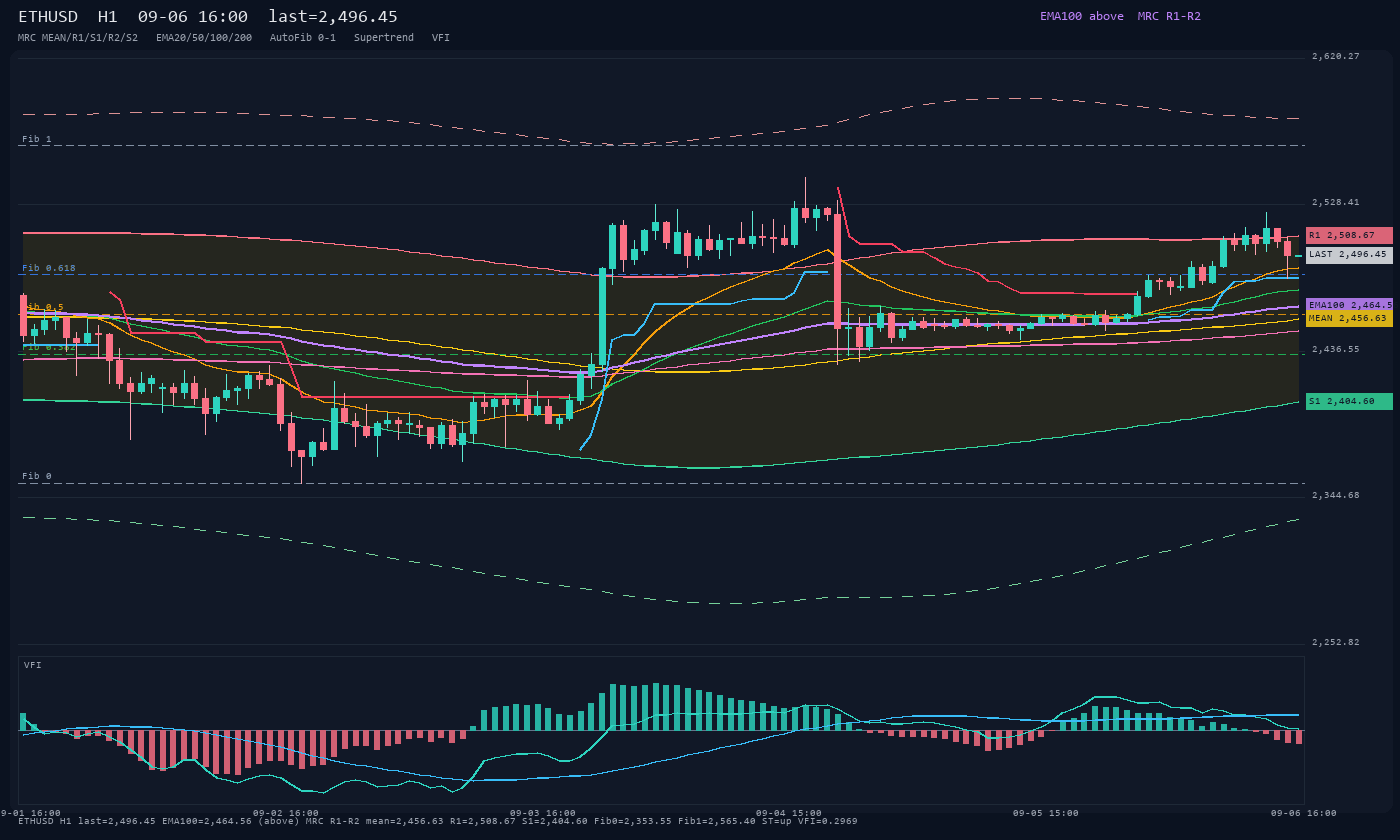Click the 'VFI' title inside the lower panel
The image size is (1400, 840).
(33, 665)
